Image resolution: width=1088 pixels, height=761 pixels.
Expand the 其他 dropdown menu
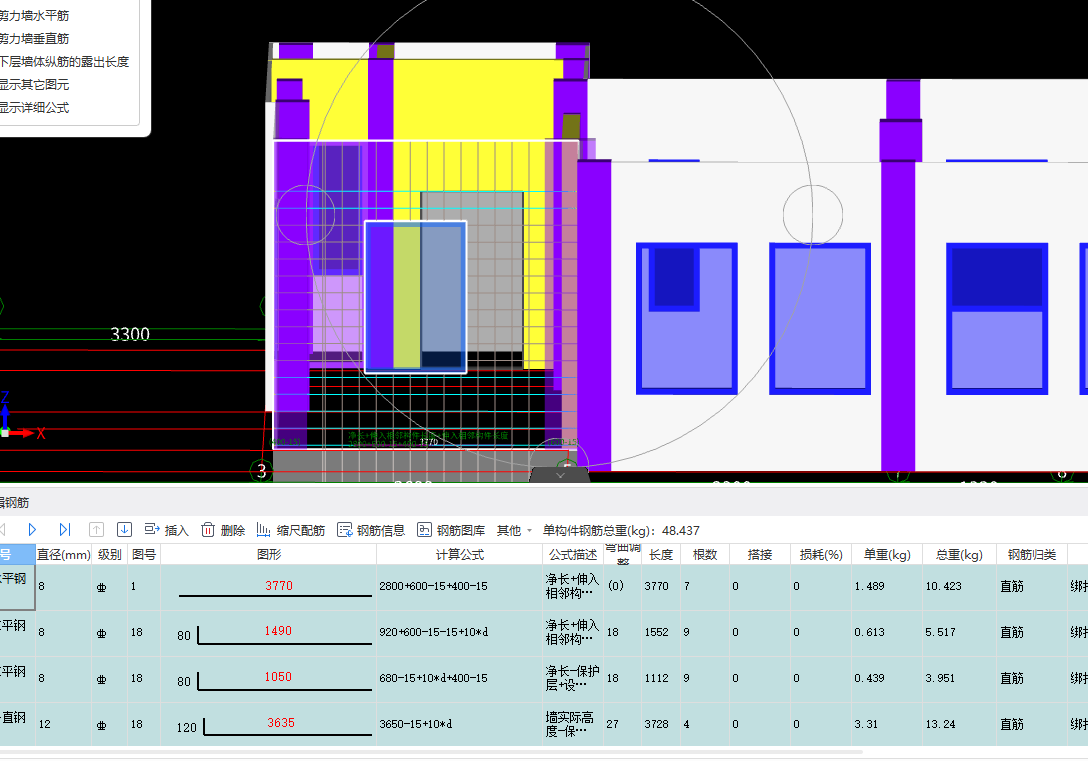514,530
